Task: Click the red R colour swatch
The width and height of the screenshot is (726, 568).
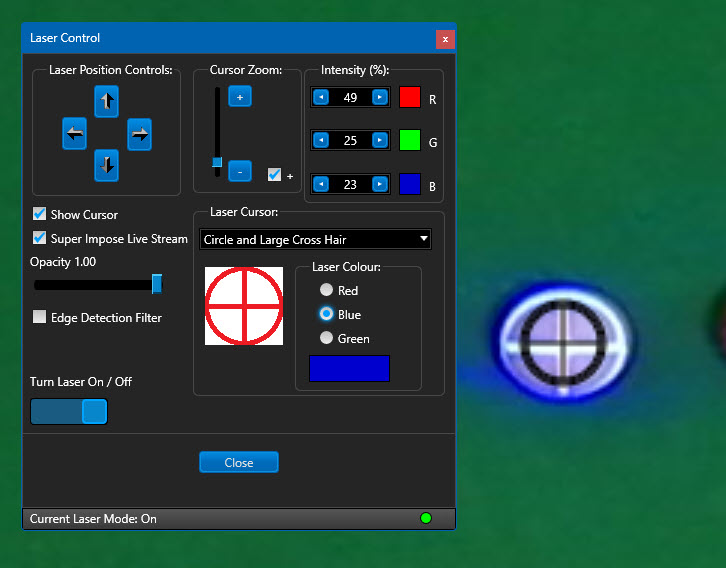Action: pyautogui.click(x=410, y=97)
